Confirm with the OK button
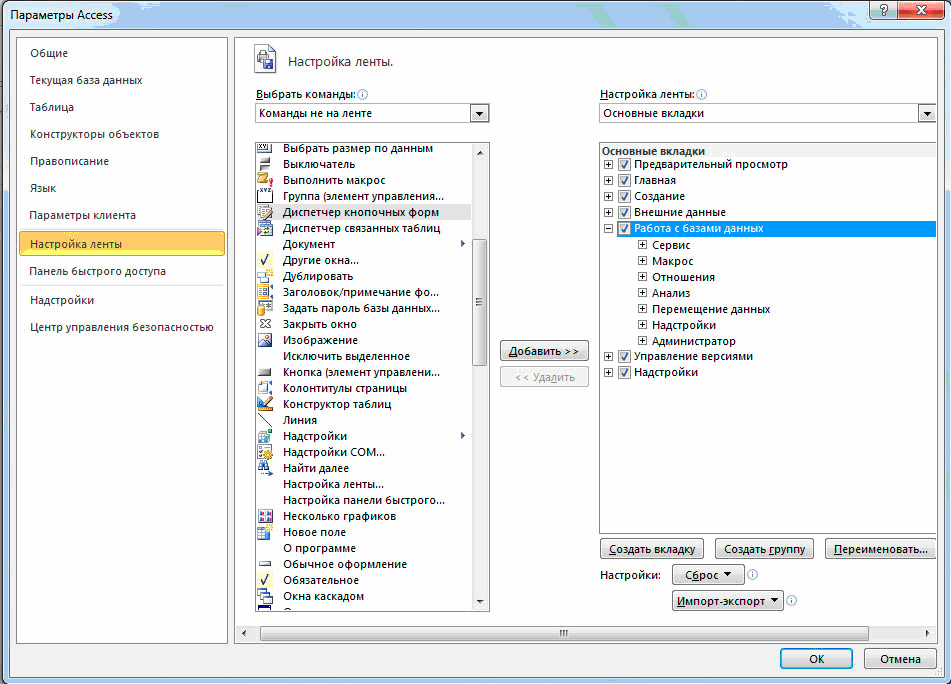The width and height of the screenshot is (951, 684). click(816, 659)
